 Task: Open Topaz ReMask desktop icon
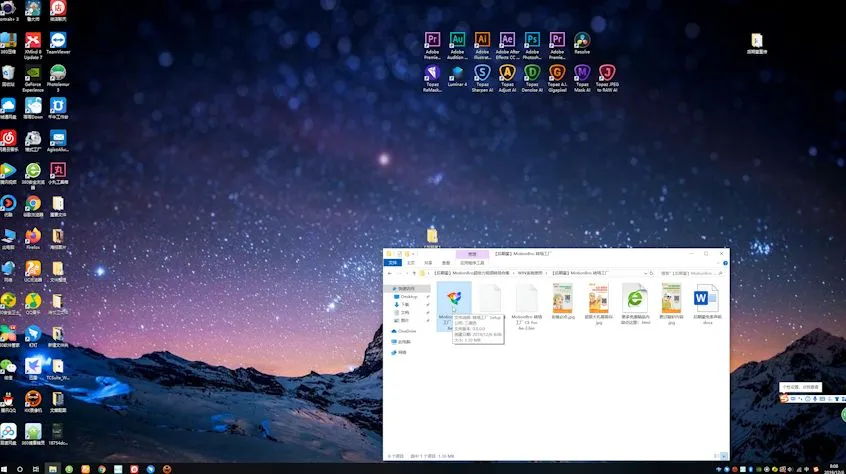point(432,78)
